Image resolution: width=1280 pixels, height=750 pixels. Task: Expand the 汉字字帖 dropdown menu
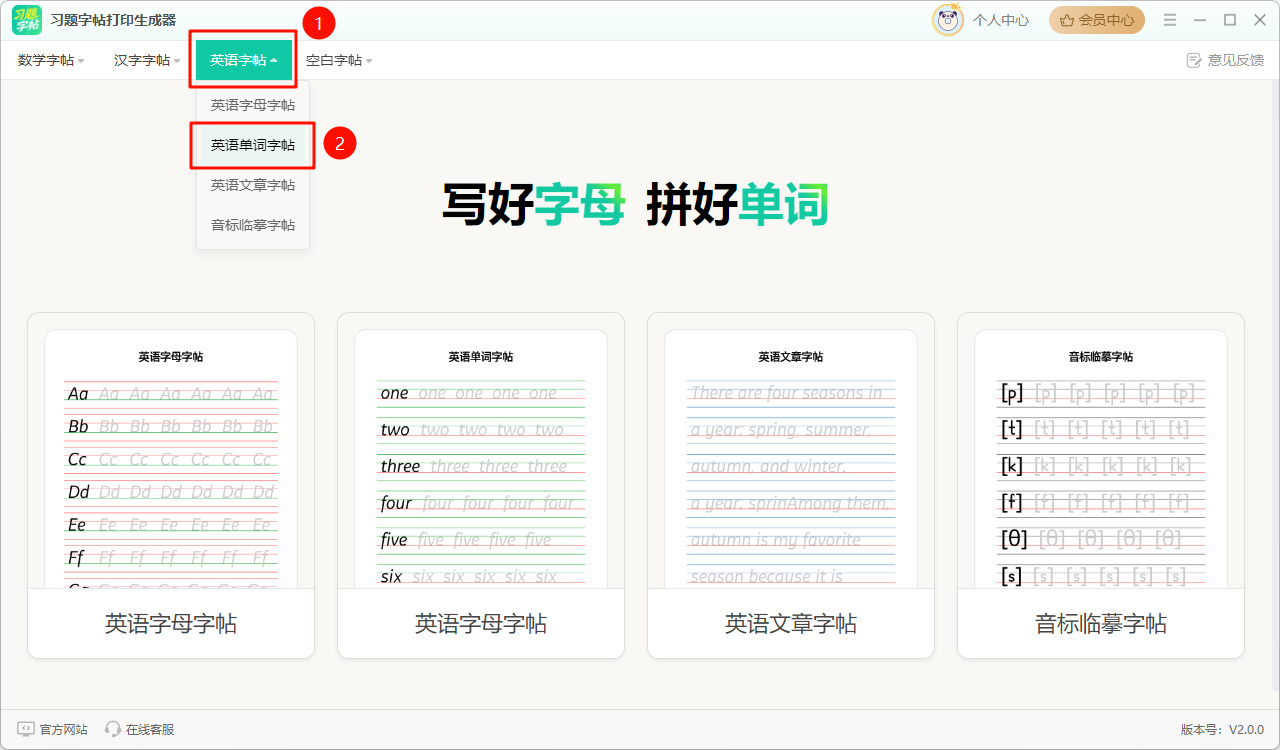click(x=147, y=60)
